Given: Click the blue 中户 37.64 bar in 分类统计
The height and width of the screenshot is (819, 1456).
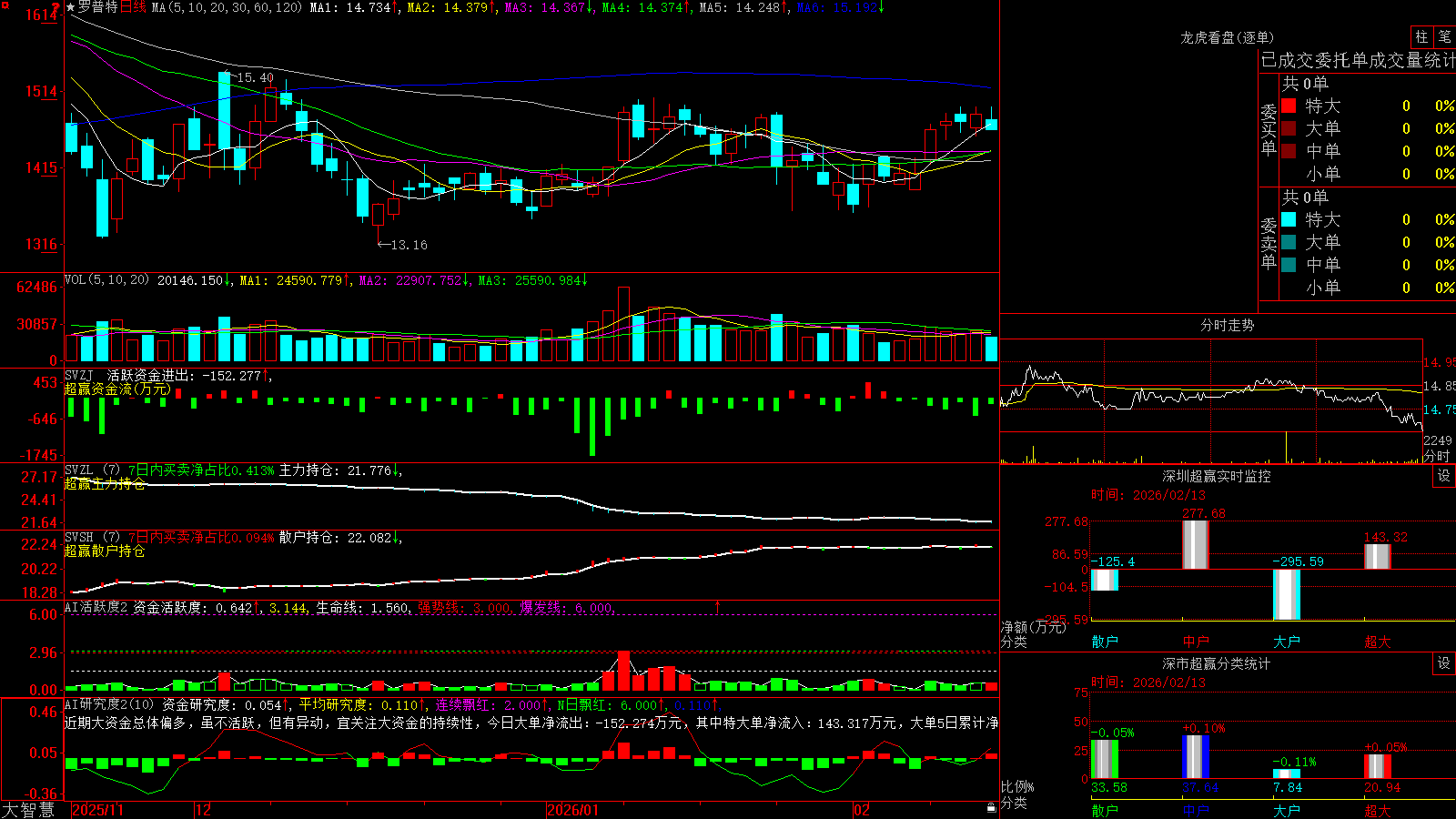Looking at the screenshot, I should click(1196, 757).
